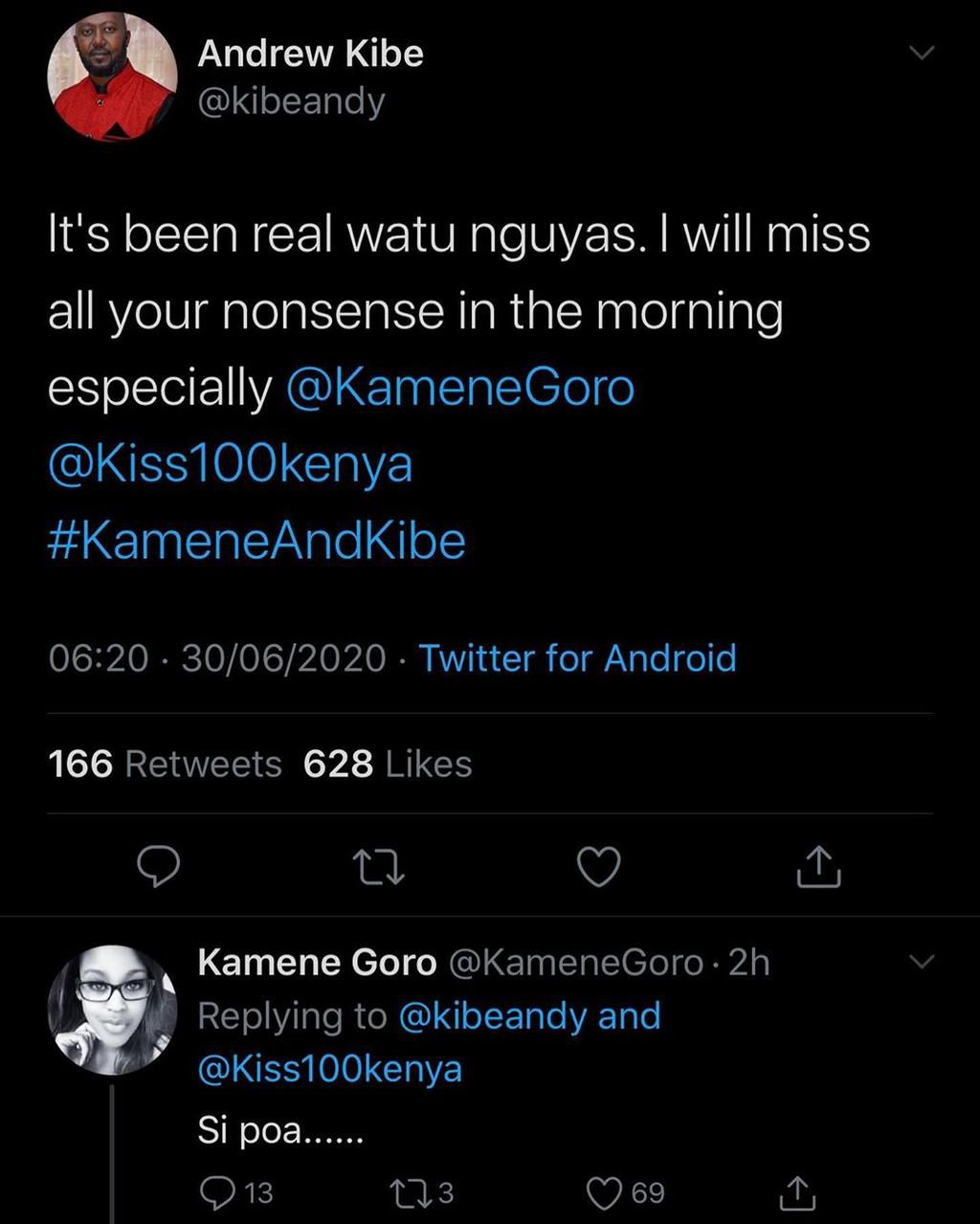
Task: Open options chevron on Kamene Goro's reply
Action: pos(921,961)
